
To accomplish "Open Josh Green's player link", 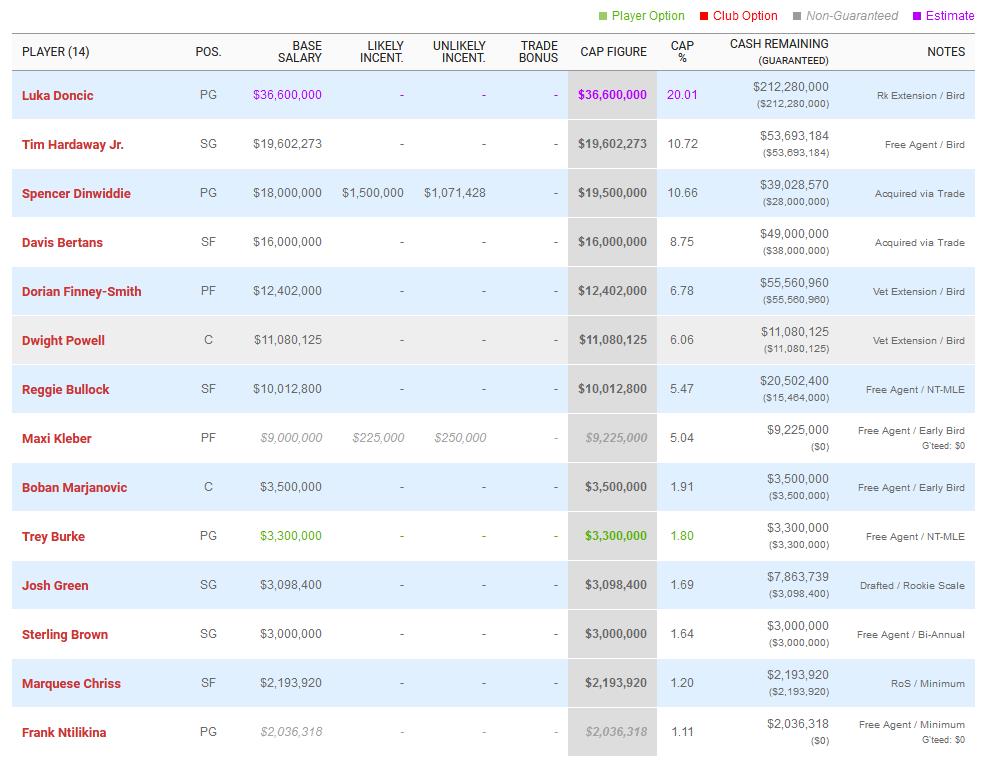I will click(55, 586).
